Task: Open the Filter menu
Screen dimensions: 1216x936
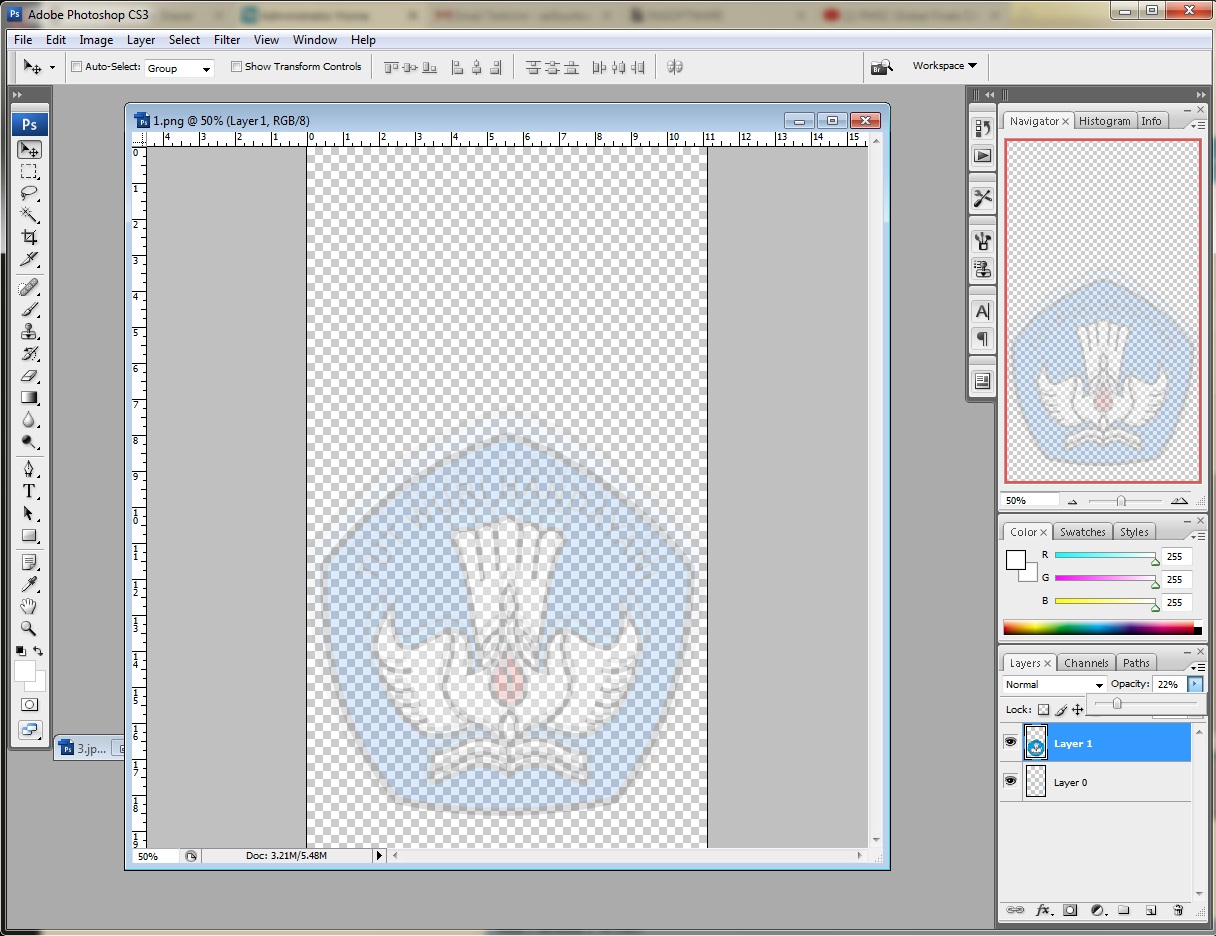Action: 227,40
